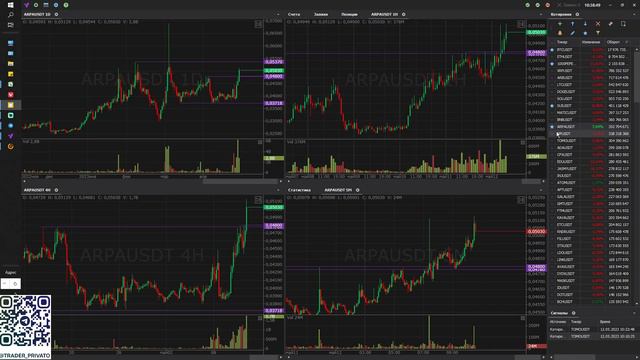Click corner tool icon on ARPAUSDT 5M chart

click(521, 200)
